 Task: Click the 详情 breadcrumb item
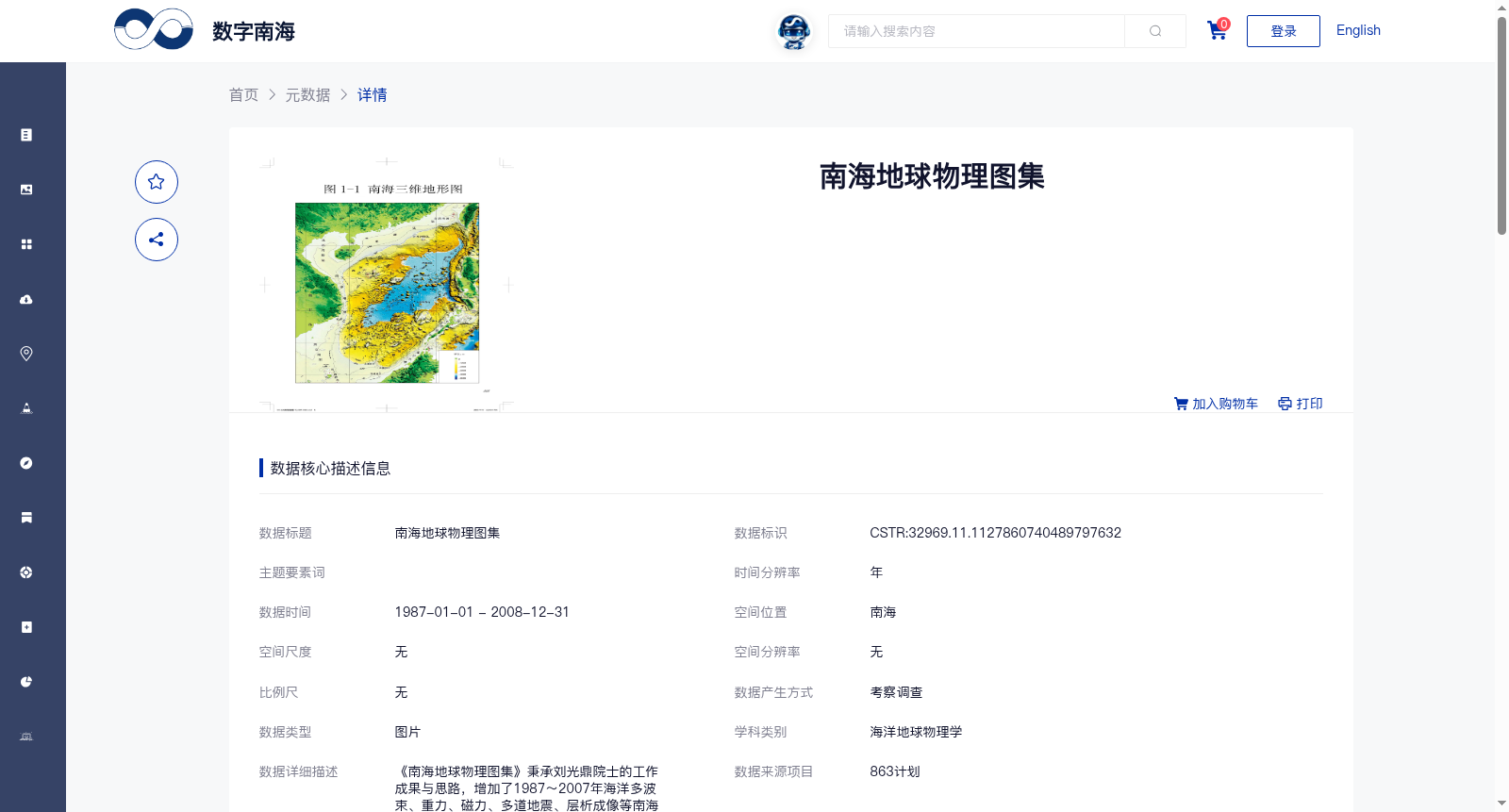[373, 94]
